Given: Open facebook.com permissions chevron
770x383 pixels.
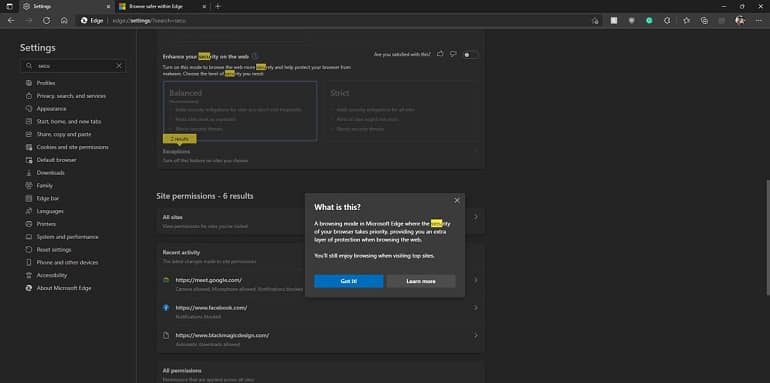Looking at the screenshot, I should (475, 307).
